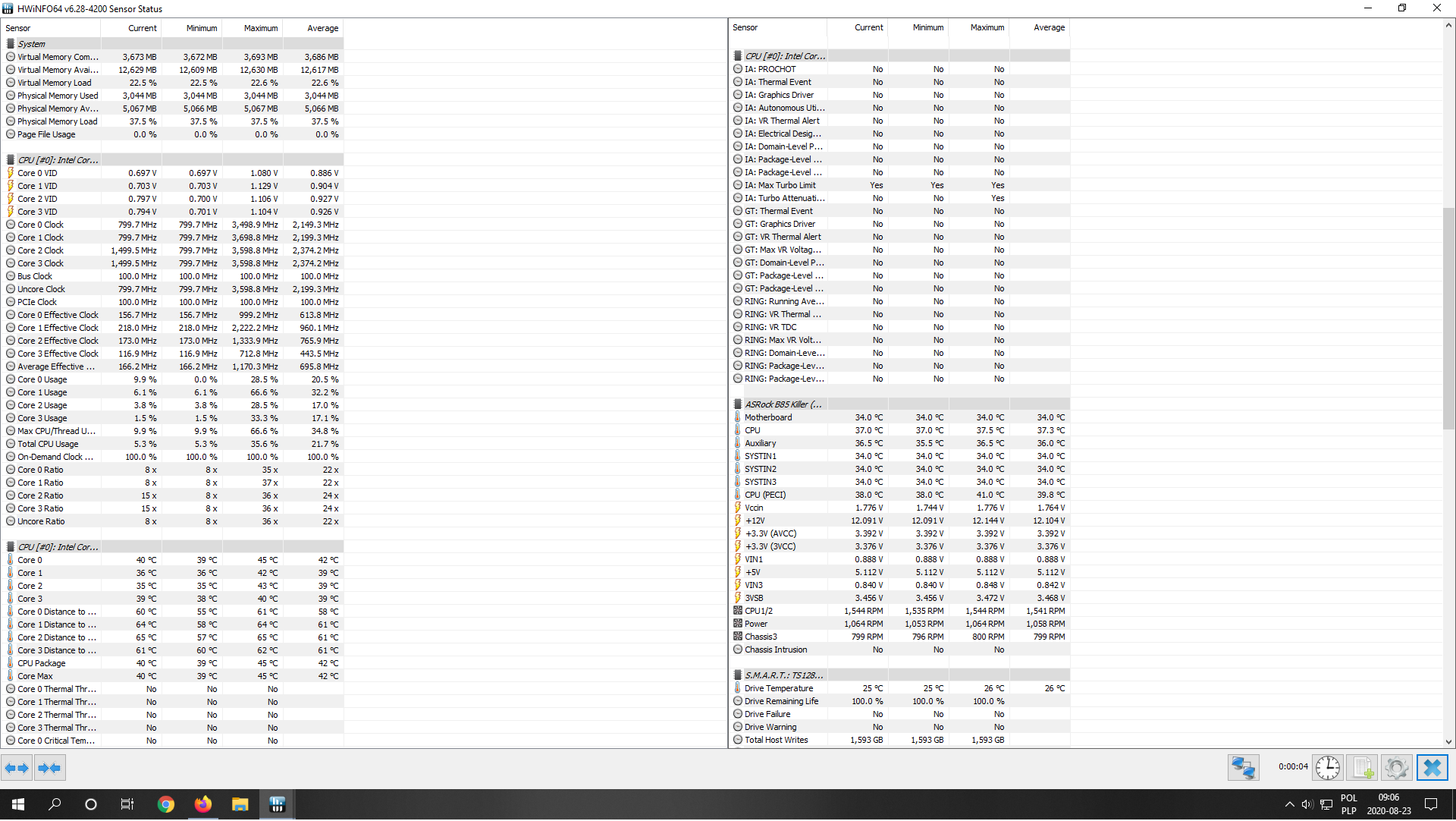Click the fan icon beside Chassis3
Image resolution: width=1456 pixels, height=821 pixels.
737,637
